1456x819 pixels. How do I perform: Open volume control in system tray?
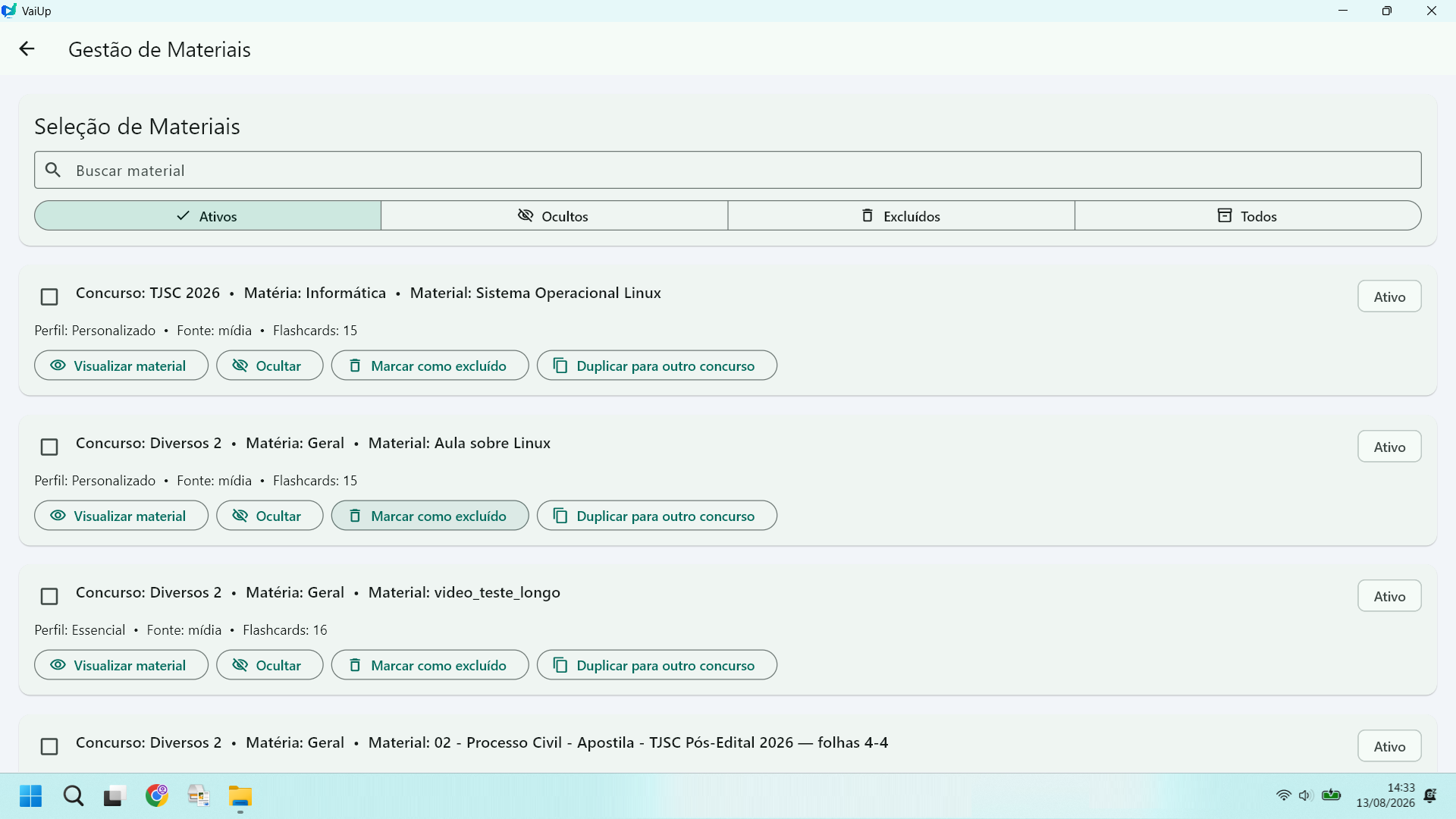coord(1305,795)
